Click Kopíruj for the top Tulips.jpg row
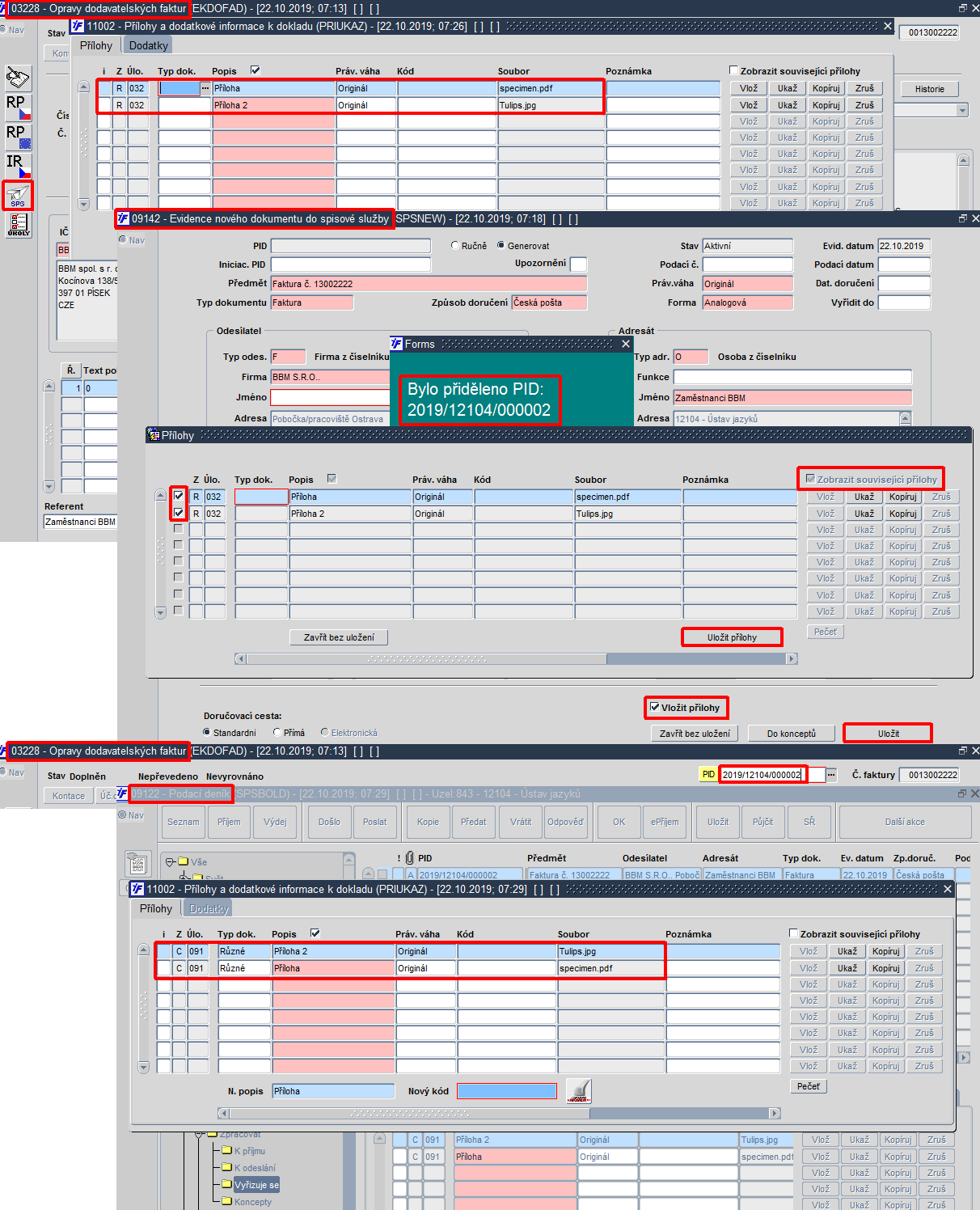Image resolution: width=980 pixels, height=1210 pixels. pos(826,105)
